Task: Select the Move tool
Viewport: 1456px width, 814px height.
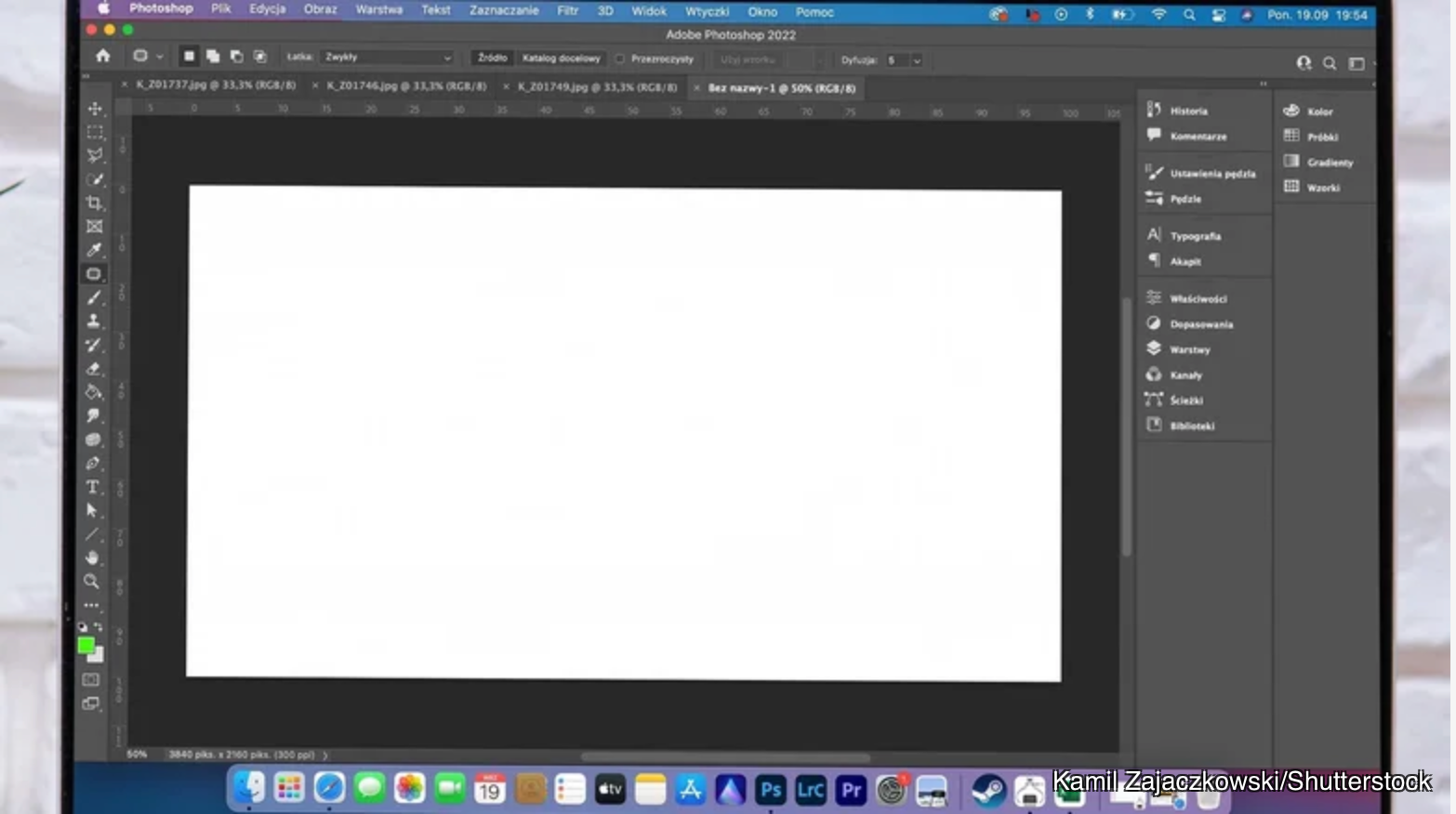Action: click(x=93, y=107)
